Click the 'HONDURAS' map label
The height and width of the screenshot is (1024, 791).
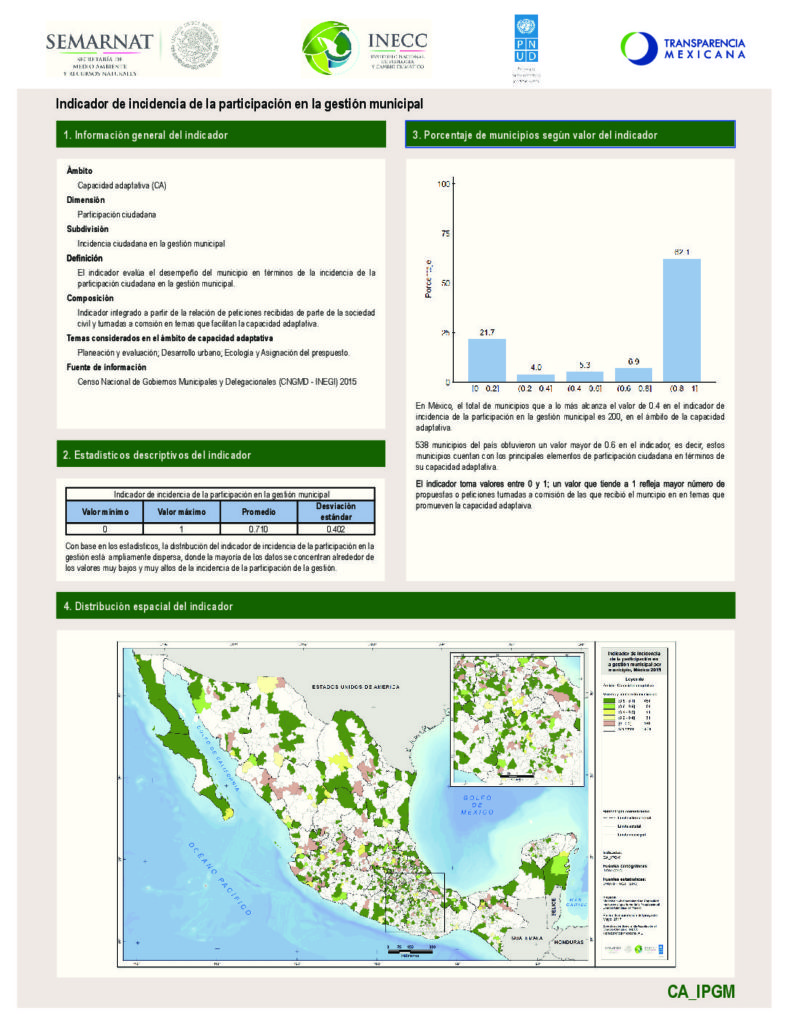pos(568,942)
